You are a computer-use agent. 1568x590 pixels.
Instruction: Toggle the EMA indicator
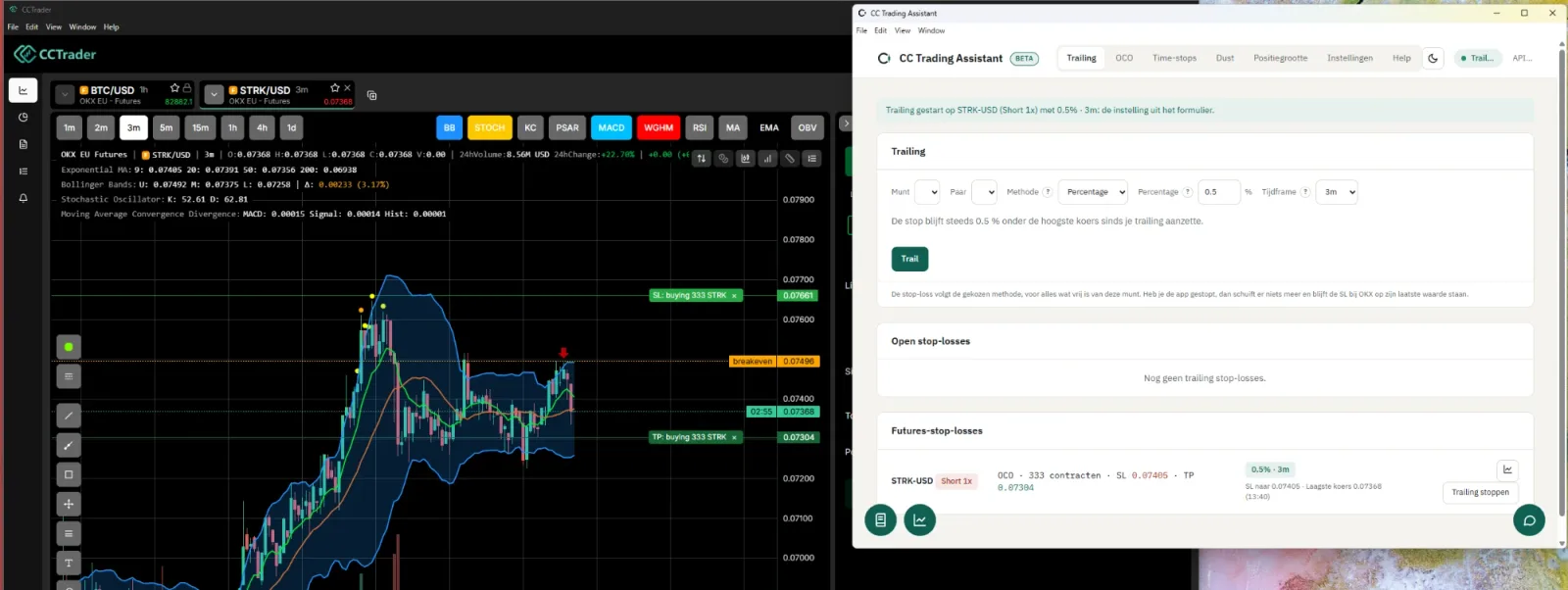tap(769, 127)
